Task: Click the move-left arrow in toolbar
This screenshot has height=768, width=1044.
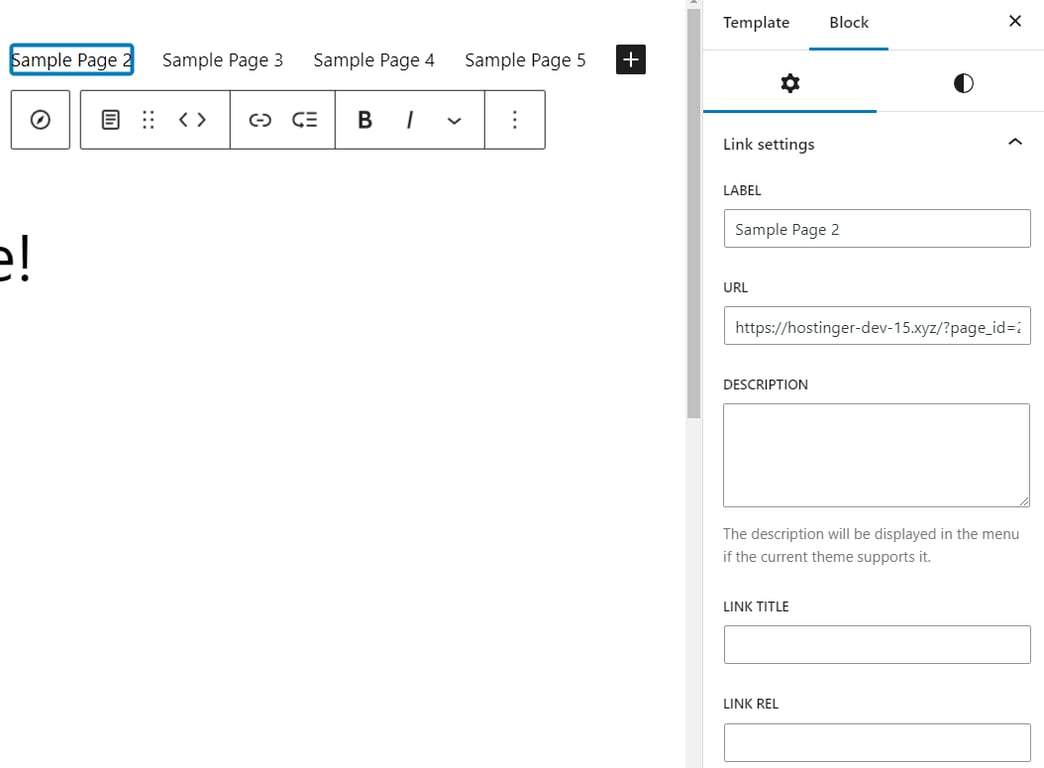Action: (x=185, y=120)
